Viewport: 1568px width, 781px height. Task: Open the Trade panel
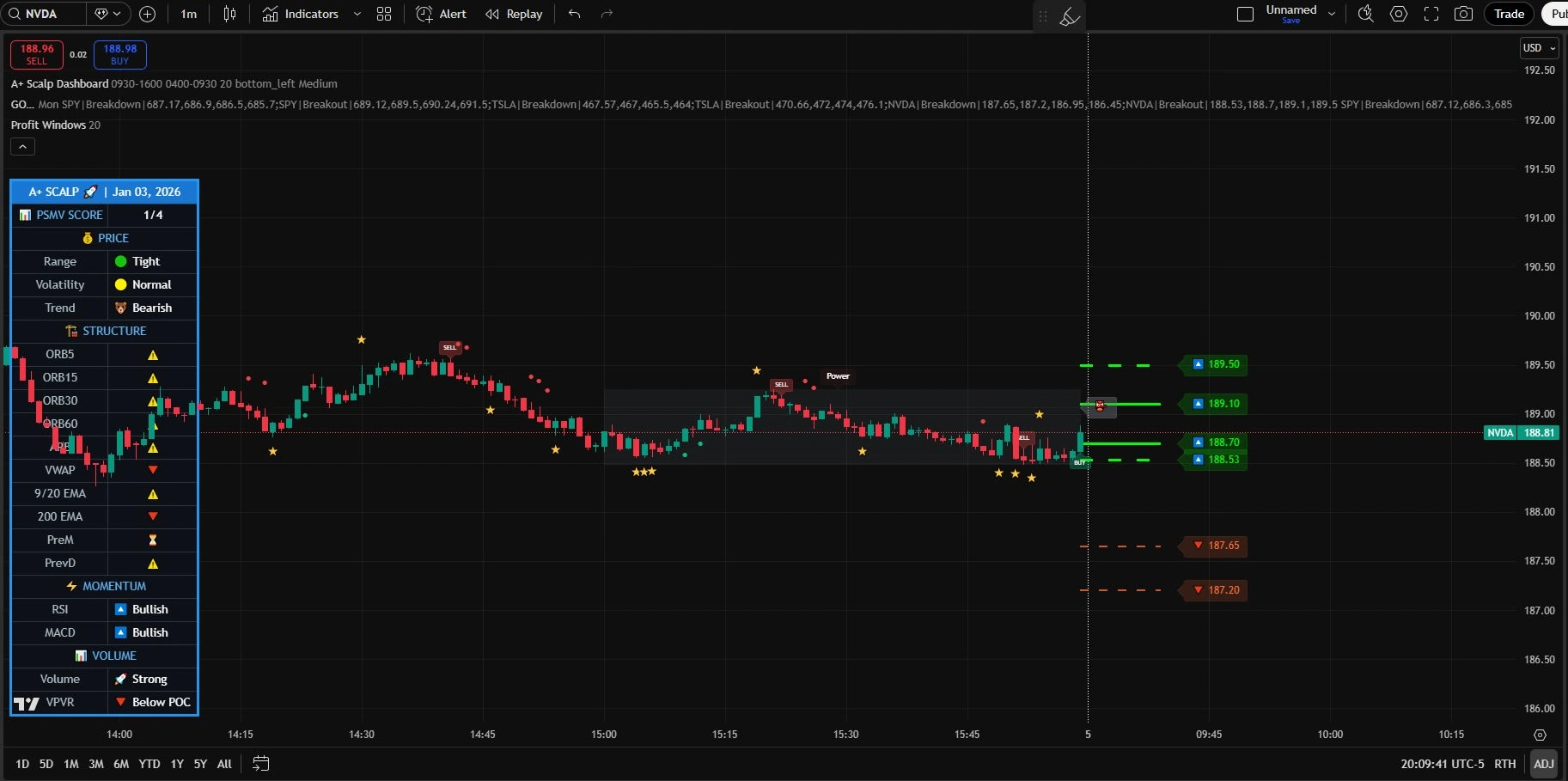(1509, 14)
